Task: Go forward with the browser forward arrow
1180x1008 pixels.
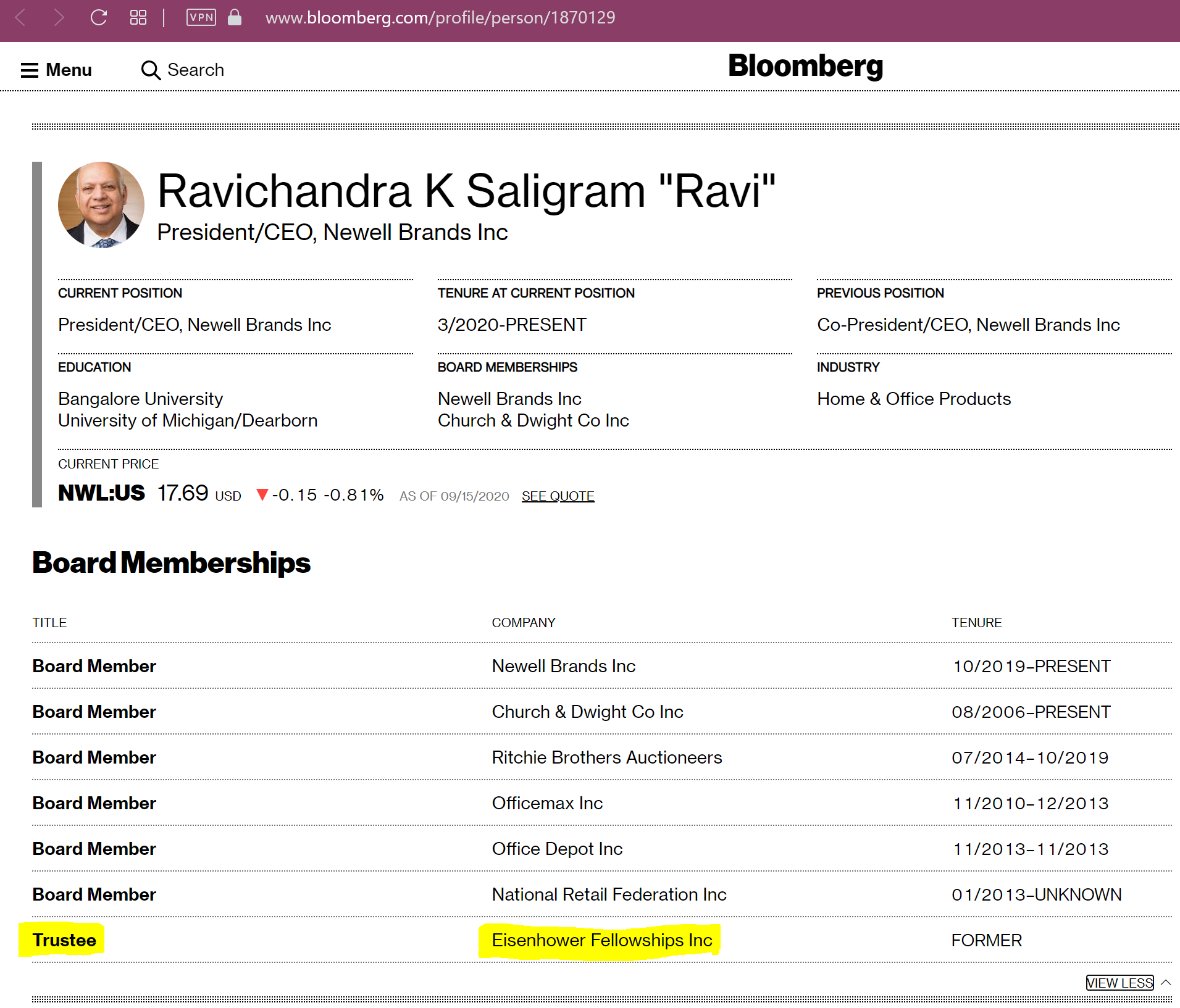Action: (x=59, y=17)
